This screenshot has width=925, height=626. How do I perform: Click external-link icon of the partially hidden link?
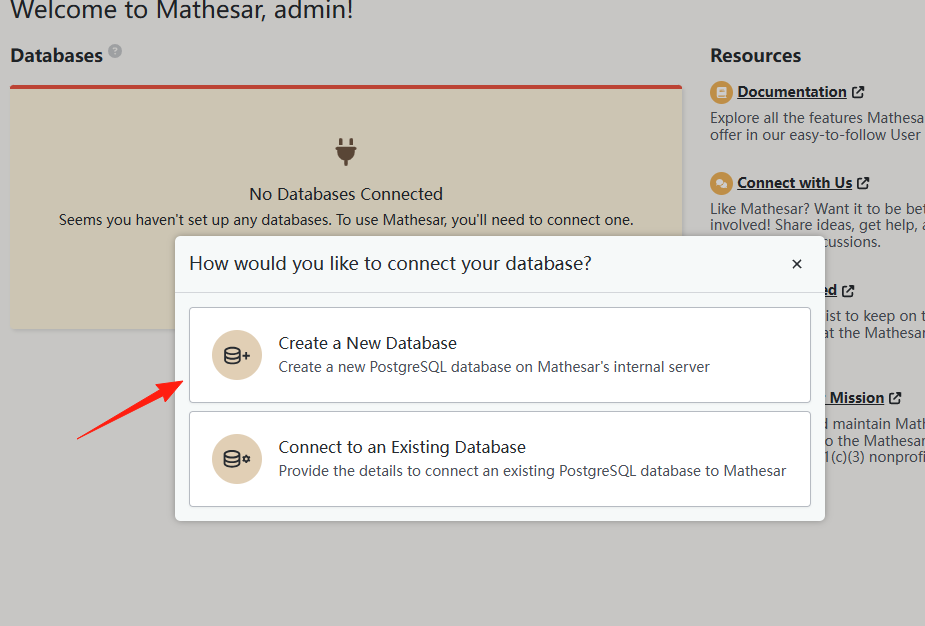tap(848, 291)
